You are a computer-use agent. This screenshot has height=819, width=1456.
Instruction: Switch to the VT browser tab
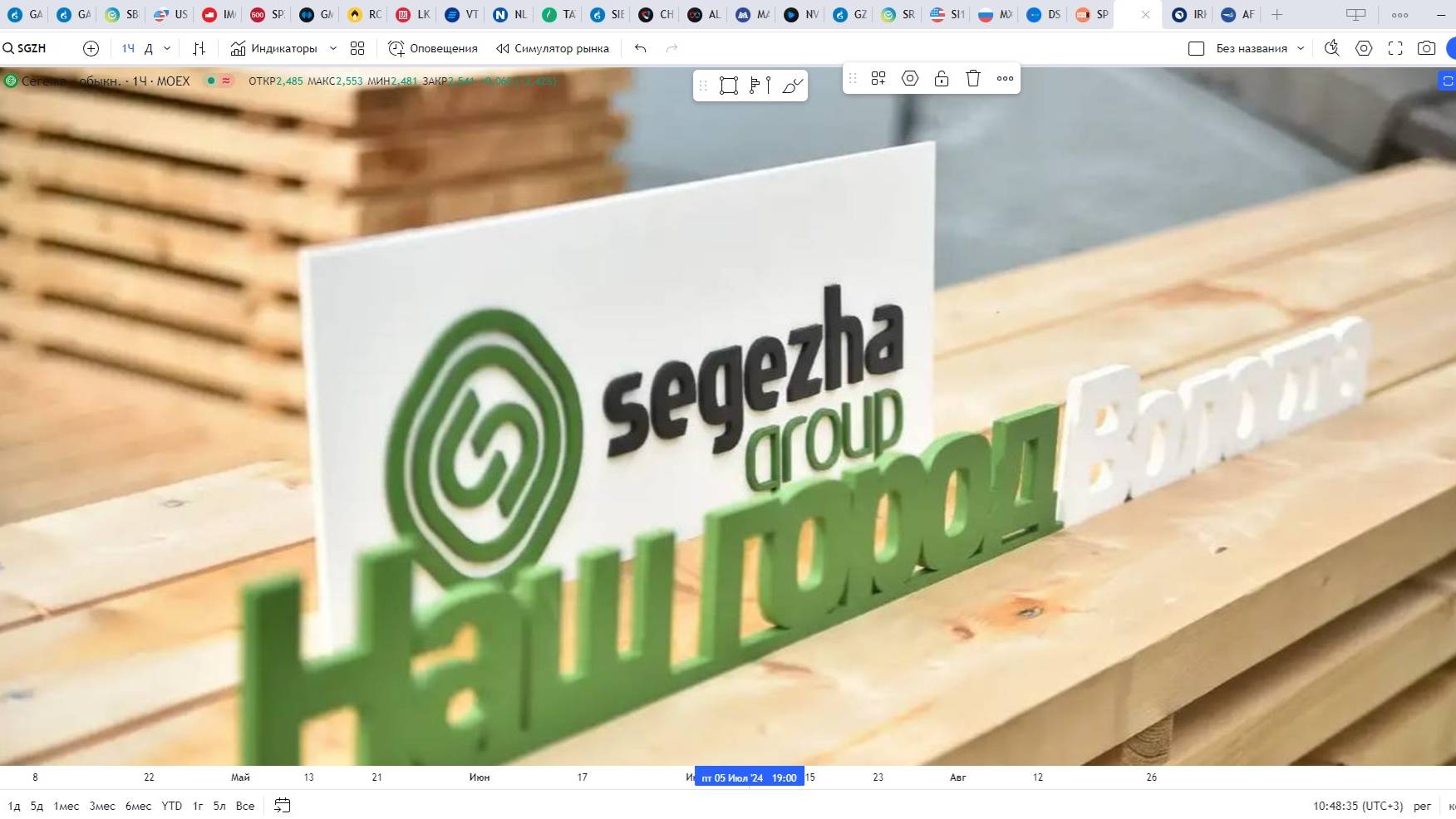point(462,14)
